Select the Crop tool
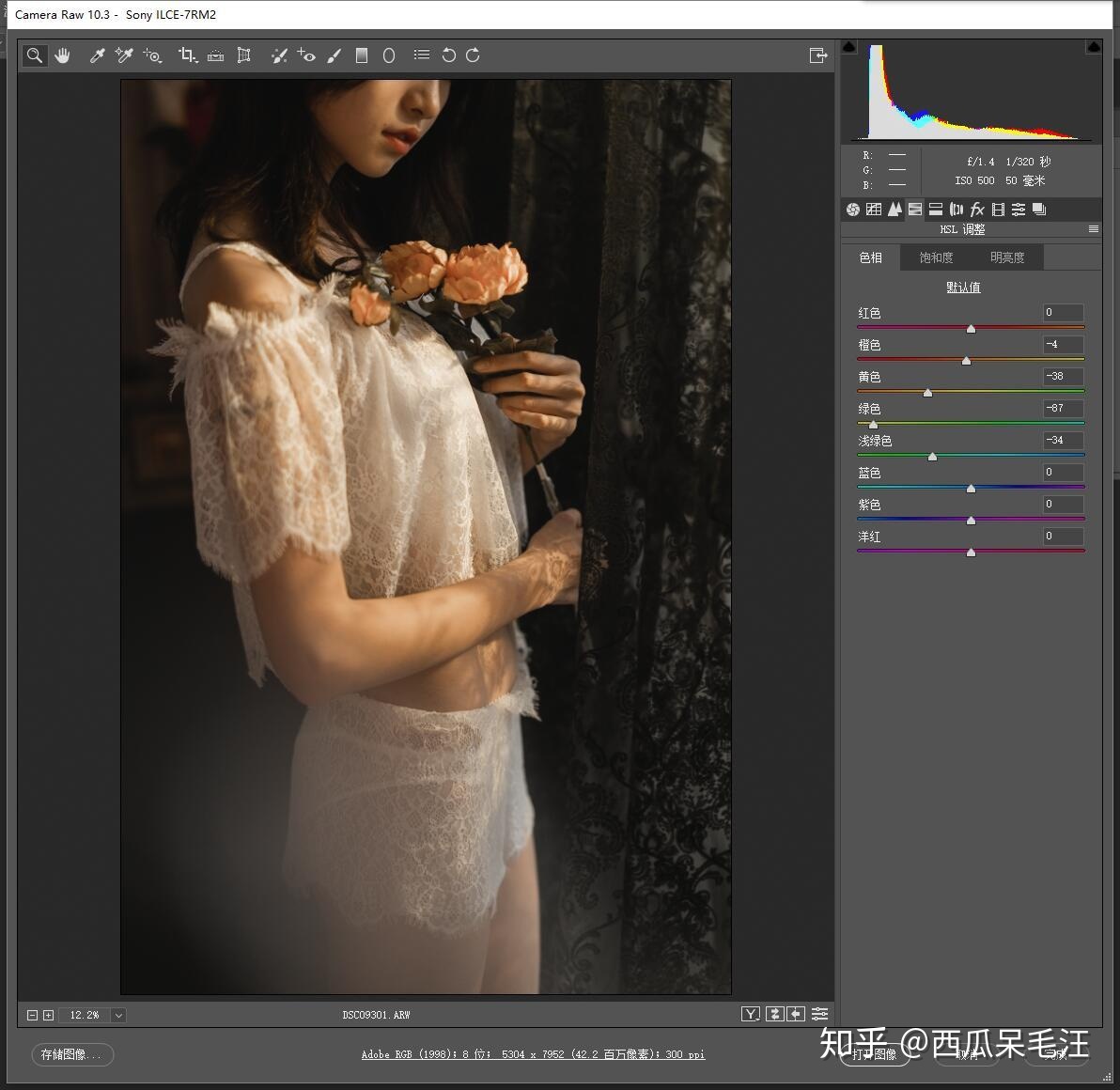1120x1090 pixels. click(x=188, y=55)
